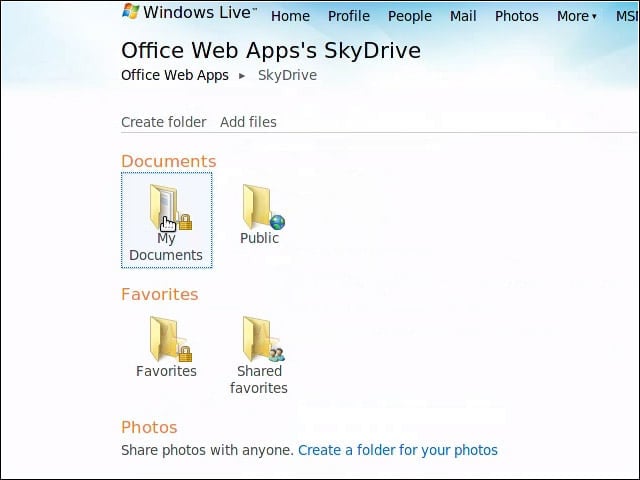Click the Add files link

click(248, 122)
